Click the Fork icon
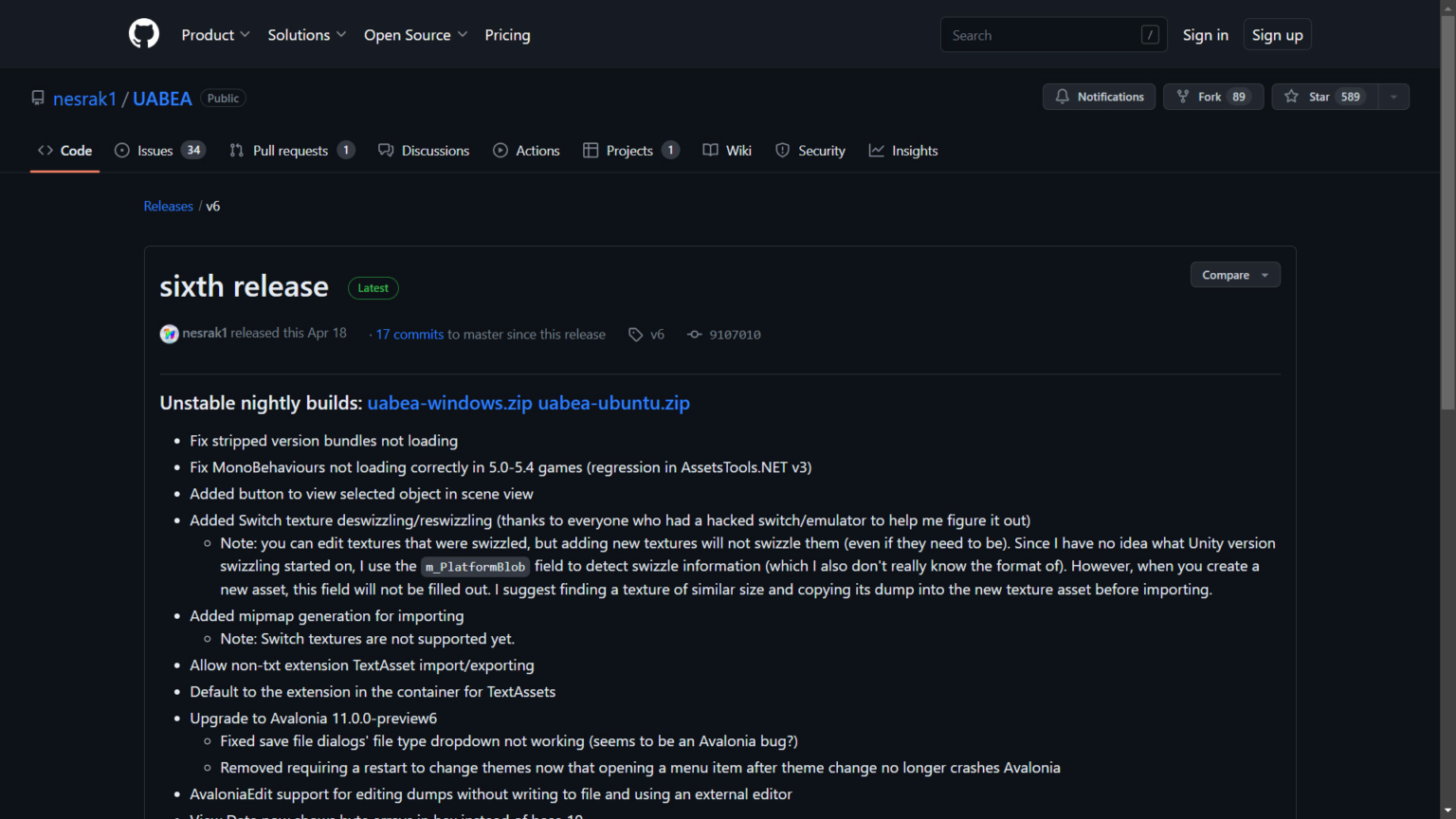This screenshot has height=819, width=1456. [1183, 97]
